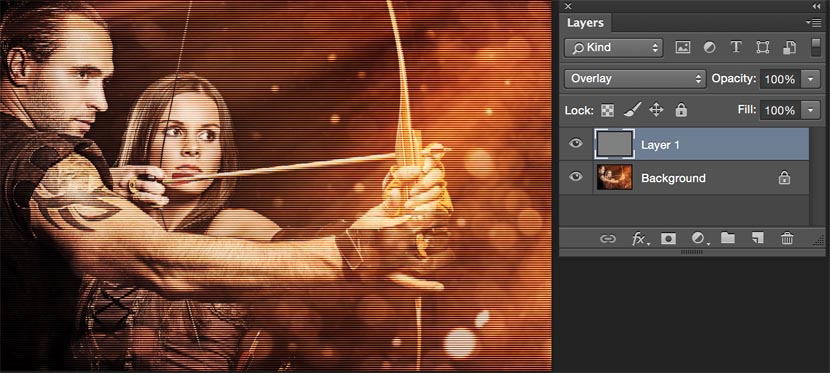Click the Lock: label

click(579, 111)
